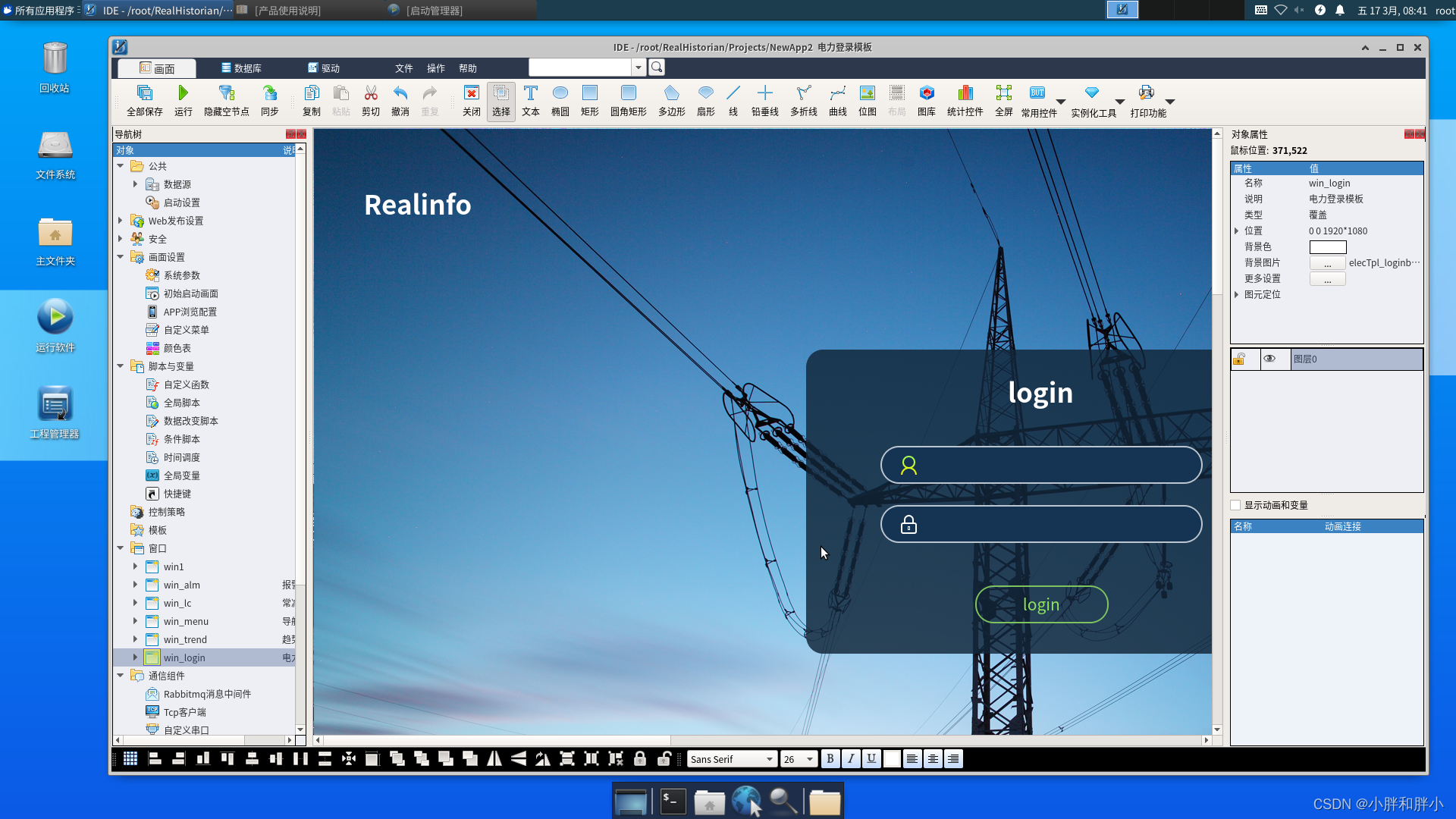Image resolution: width=1456 pixels, height=819 pixels.
Task: Enable the 显示动画和变量 checkbox
Action: 1235,505
